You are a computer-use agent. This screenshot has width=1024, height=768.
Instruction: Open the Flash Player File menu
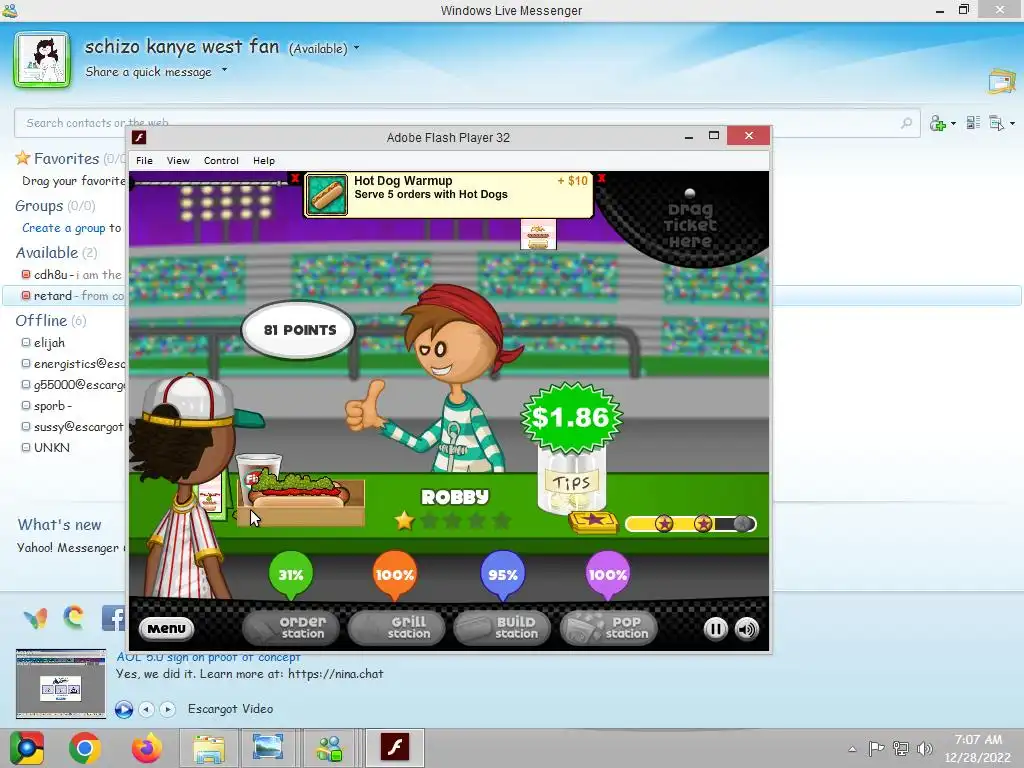click(144, 161)
